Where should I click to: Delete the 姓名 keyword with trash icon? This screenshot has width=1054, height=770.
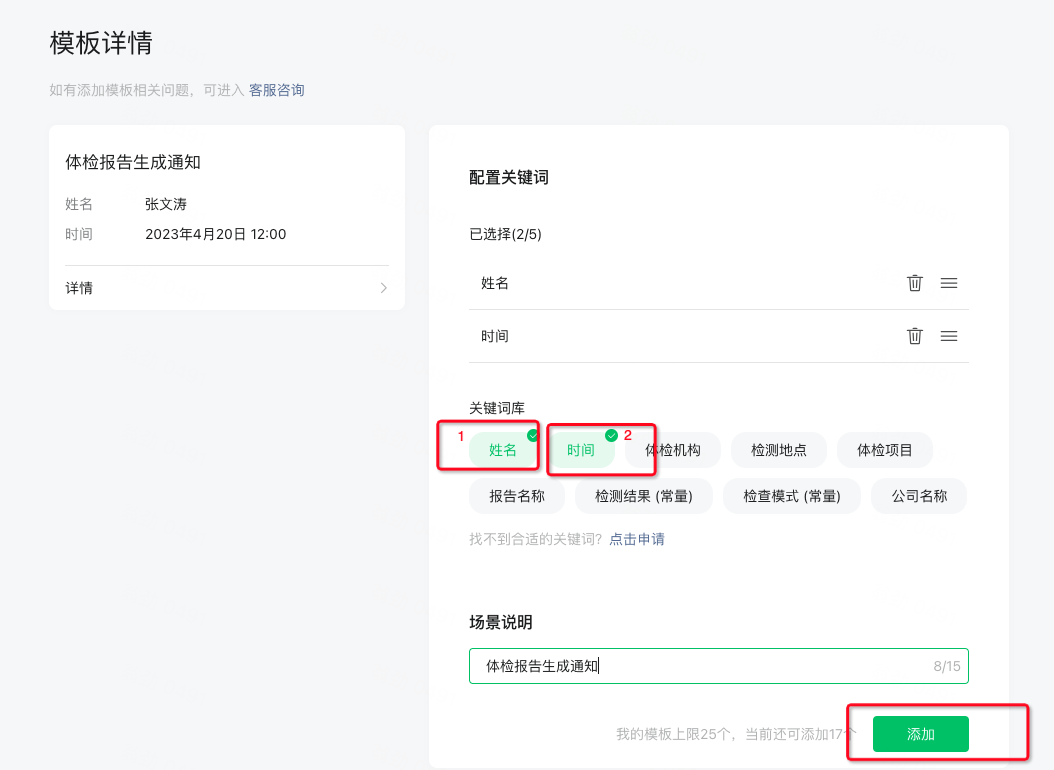click(x=914, y=283)
